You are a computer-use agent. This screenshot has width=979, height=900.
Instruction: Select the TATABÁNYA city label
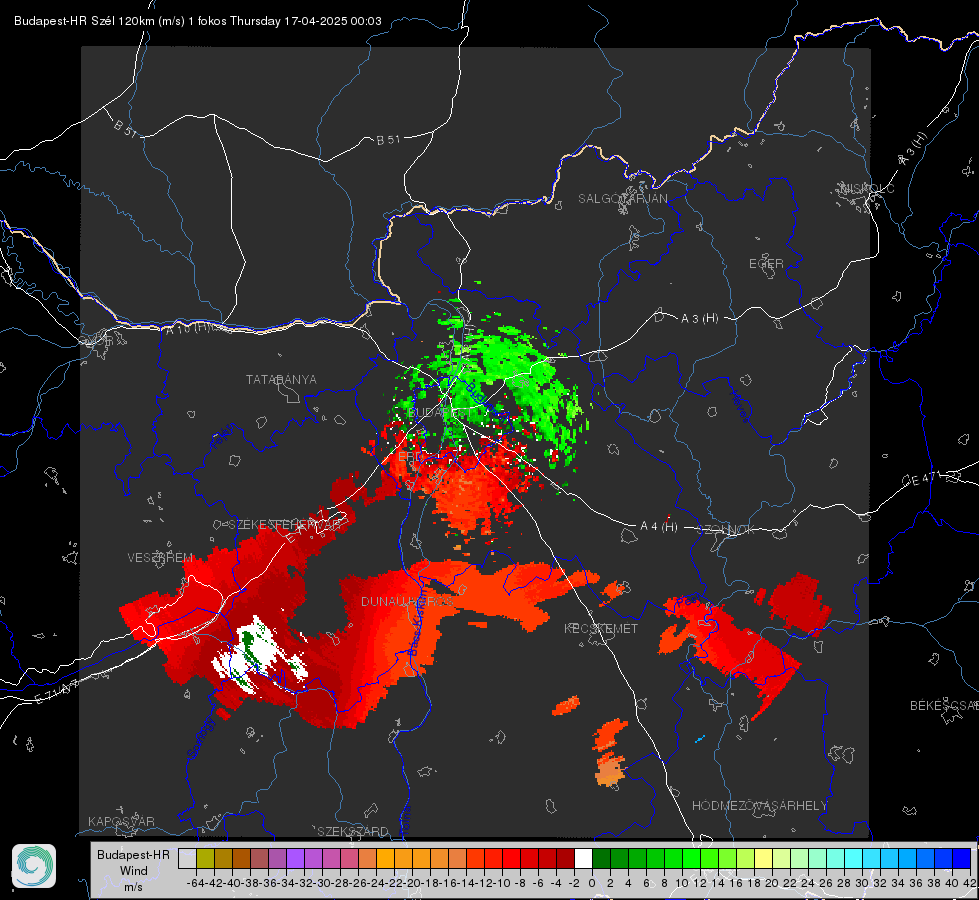(281, 380)
